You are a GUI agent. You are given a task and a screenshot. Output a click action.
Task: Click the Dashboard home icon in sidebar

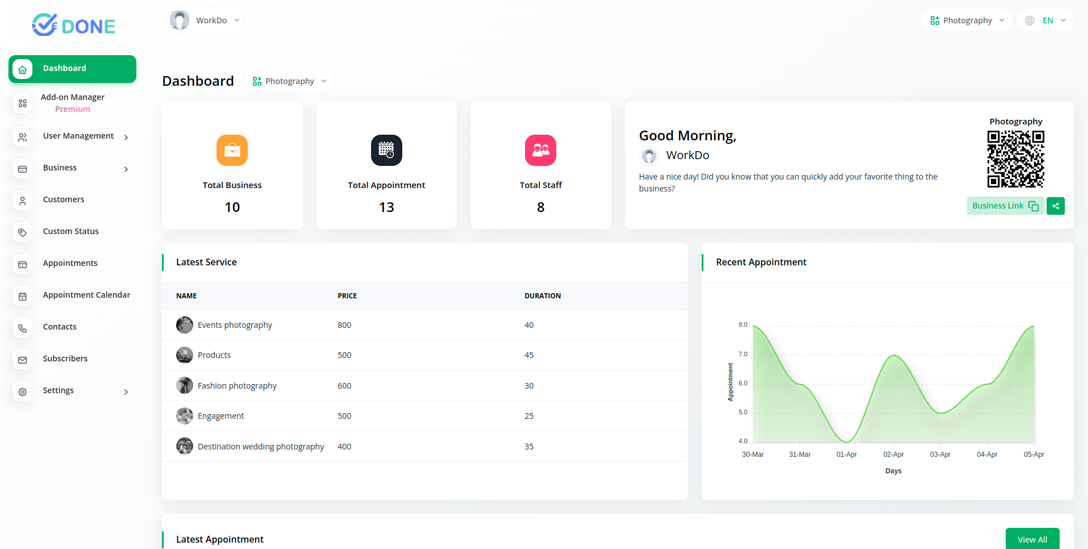click(x=22, y=69)
